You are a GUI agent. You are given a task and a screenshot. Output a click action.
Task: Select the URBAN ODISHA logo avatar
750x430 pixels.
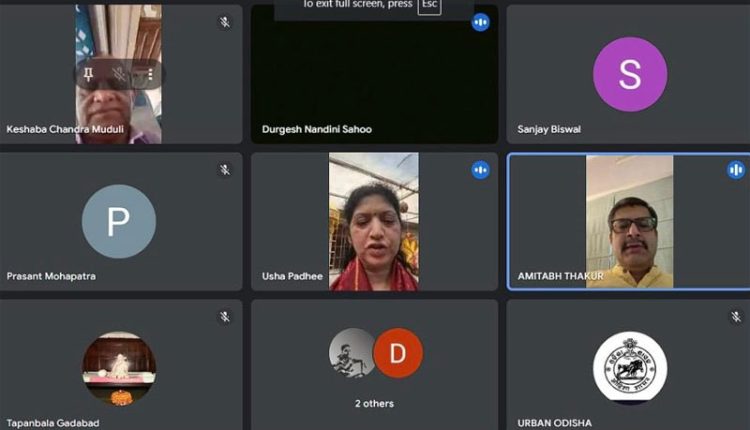[x=629, y=368]
